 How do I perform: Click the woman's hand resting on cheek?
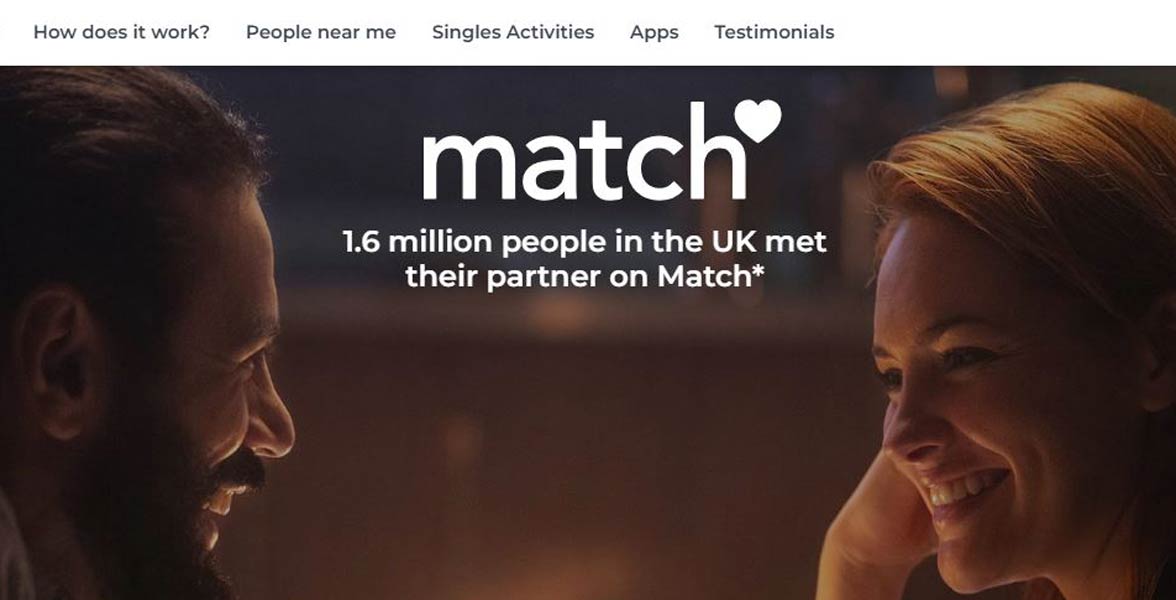(x=870, y=525)
